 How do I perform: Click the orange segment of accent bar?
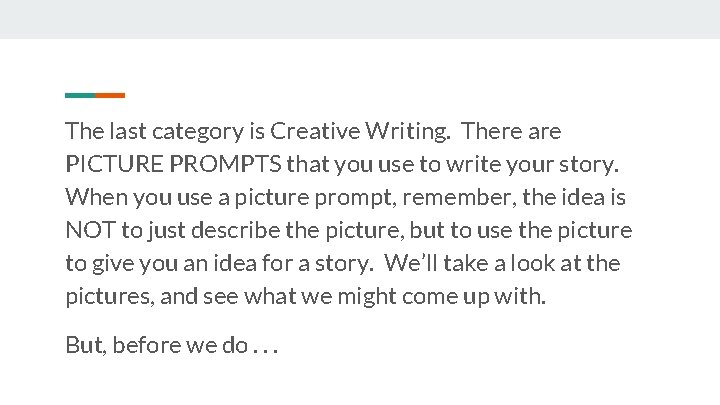[110, 95]
